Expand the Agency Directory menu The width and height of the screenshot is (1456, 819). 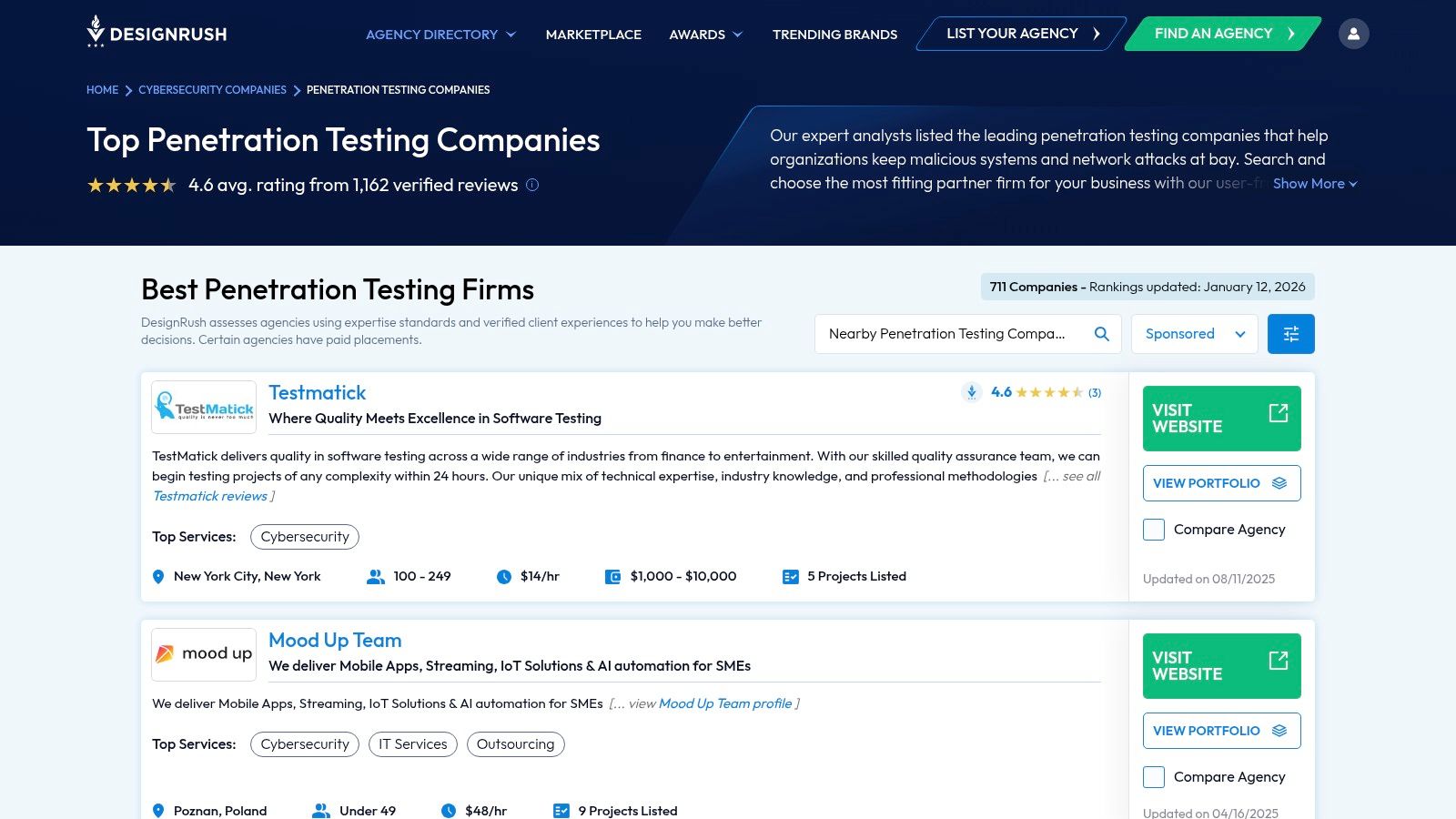tap(440, 35)
